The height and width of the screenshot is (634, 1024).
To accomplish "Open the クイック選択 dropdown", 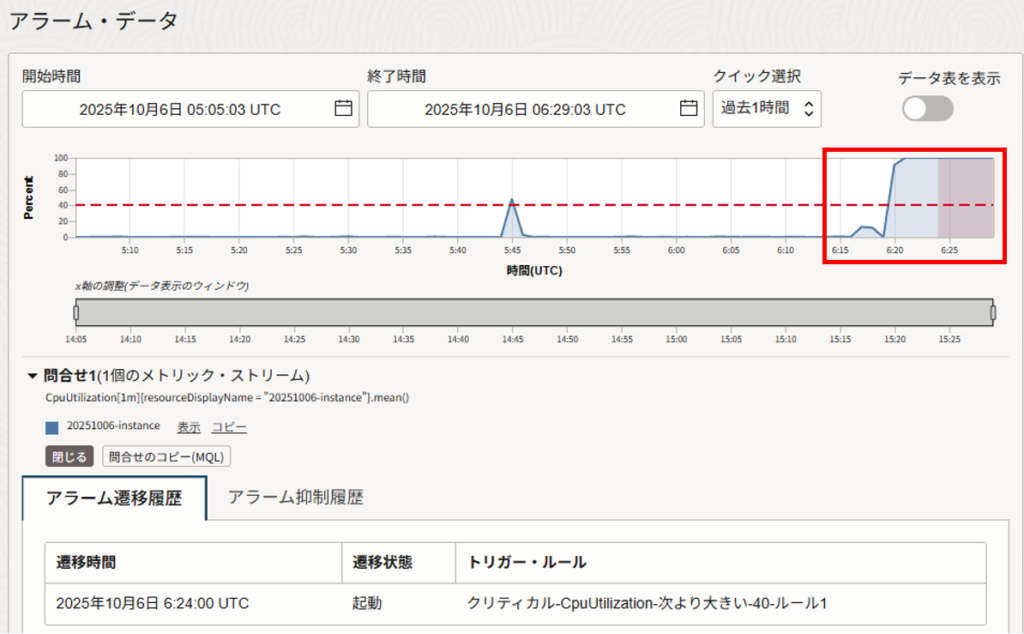I will tap(766, 109).
